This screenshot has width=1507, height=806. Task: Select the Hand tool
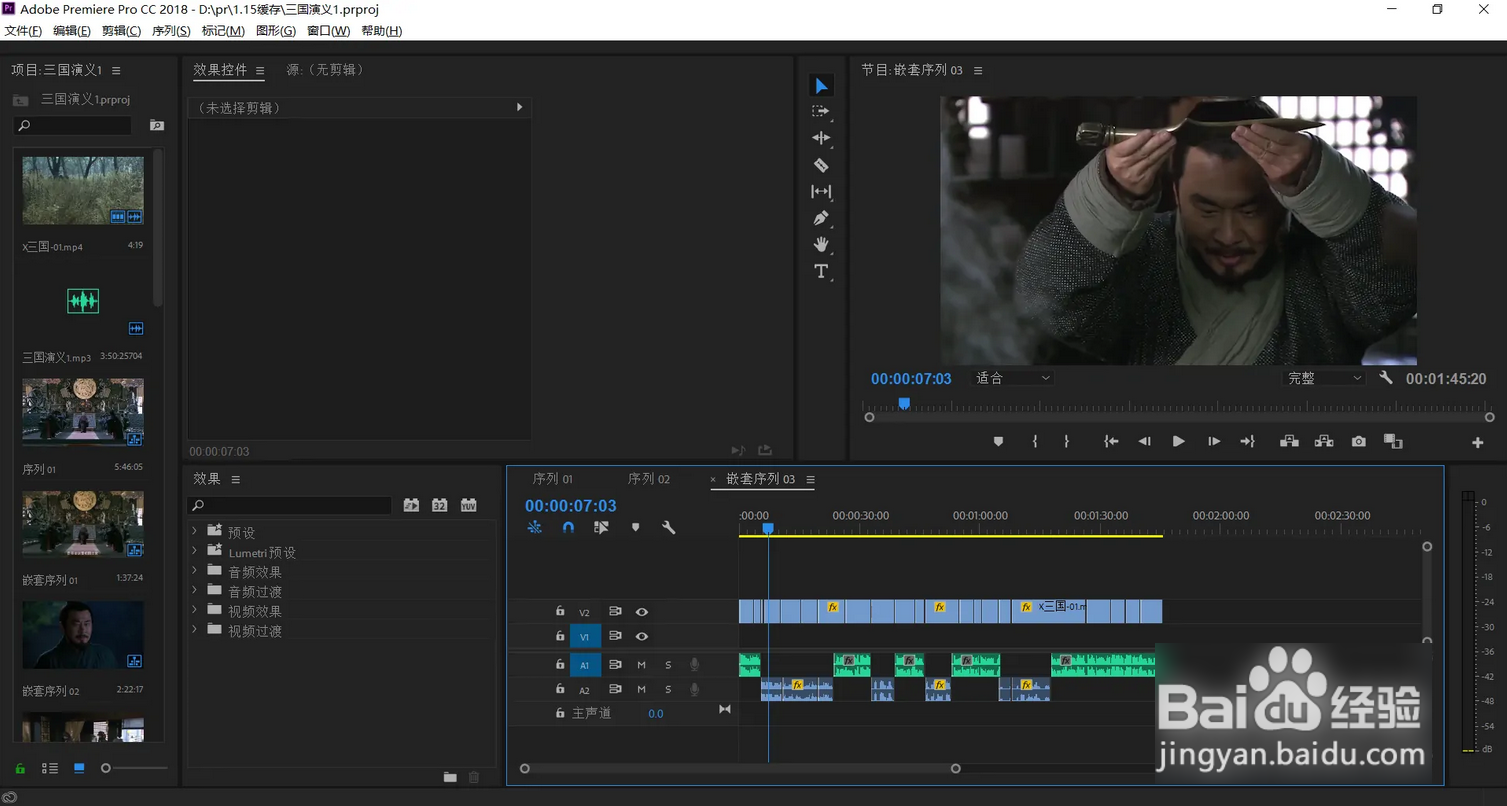pyautogui.click(x=821, y=244)
